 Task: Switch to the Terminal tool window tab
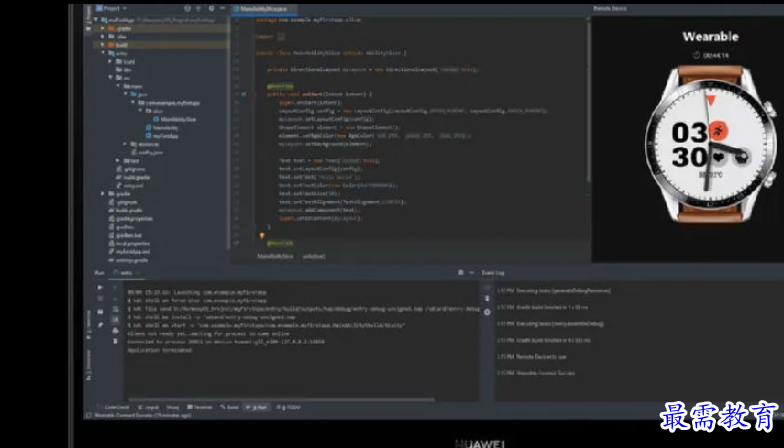[x=202, y=407]
